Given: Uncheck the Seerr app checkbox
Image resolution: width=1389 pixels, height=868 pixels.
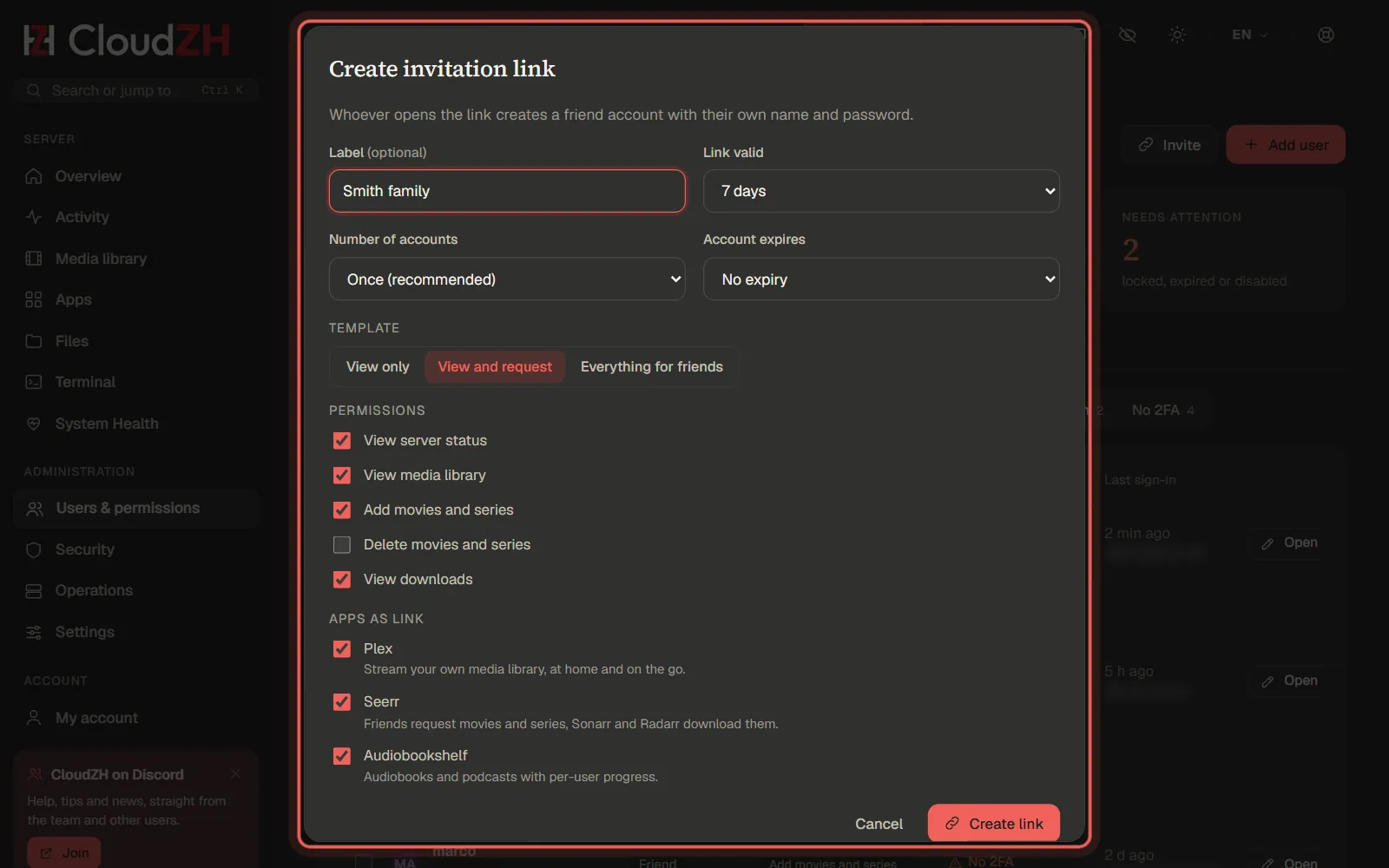Looking at the screenshot, I should [x=342, y=702].
